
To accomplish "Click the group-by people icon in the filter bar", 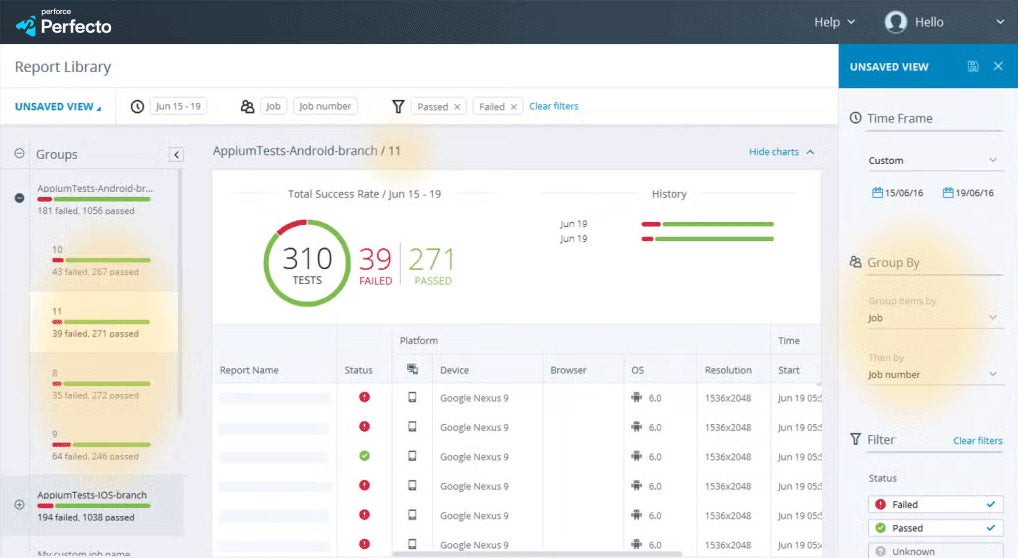I will [x=247, y=107].
